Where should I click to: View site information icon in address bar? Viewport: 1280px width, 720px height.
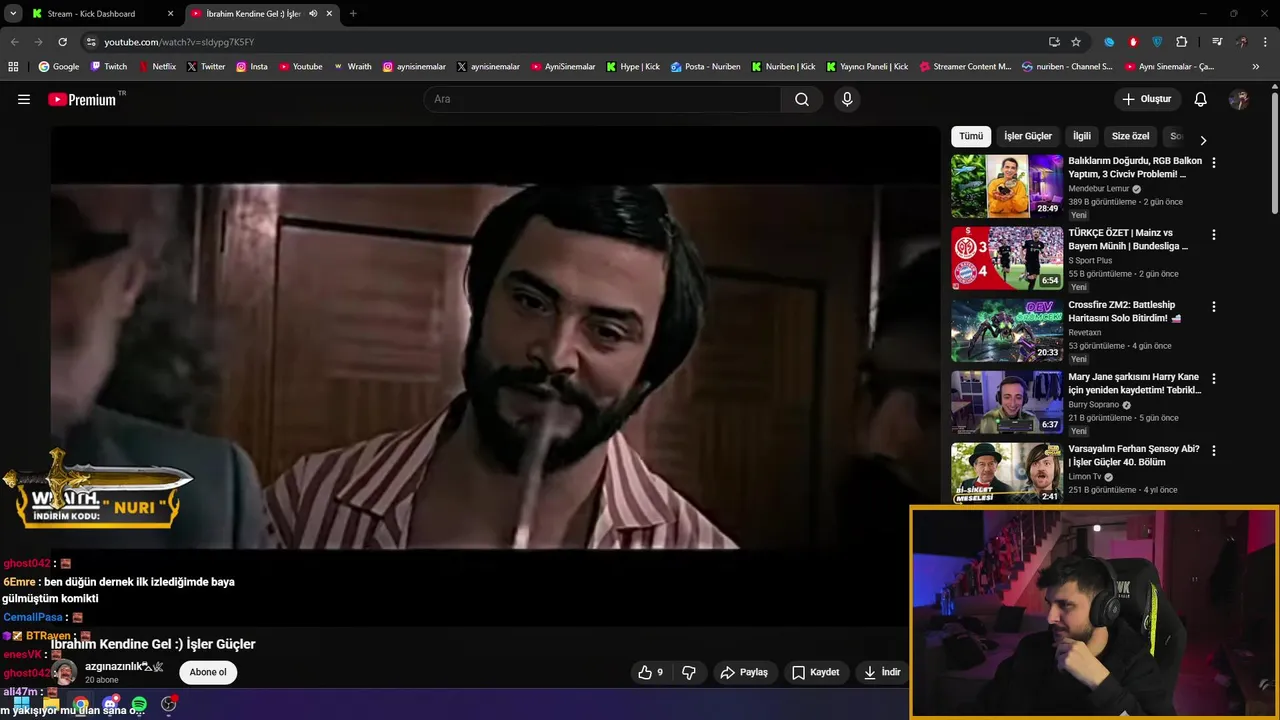[x=91, y=42]
